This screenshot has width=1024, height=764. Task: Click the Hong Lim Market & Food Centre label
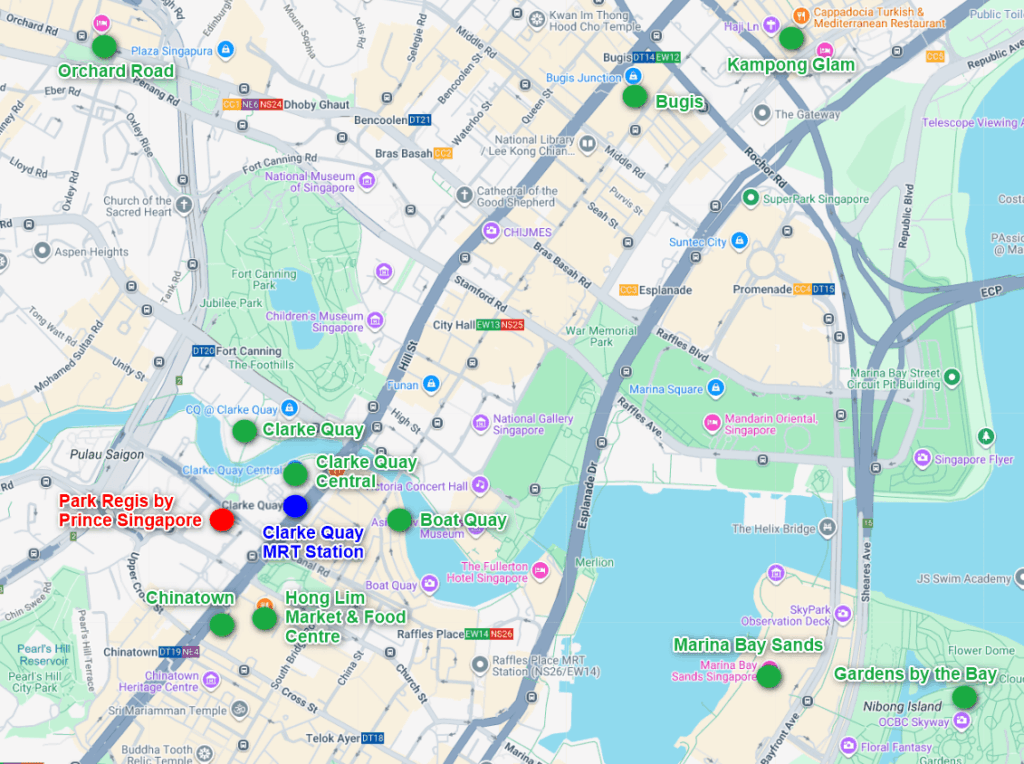coord(345,617)
